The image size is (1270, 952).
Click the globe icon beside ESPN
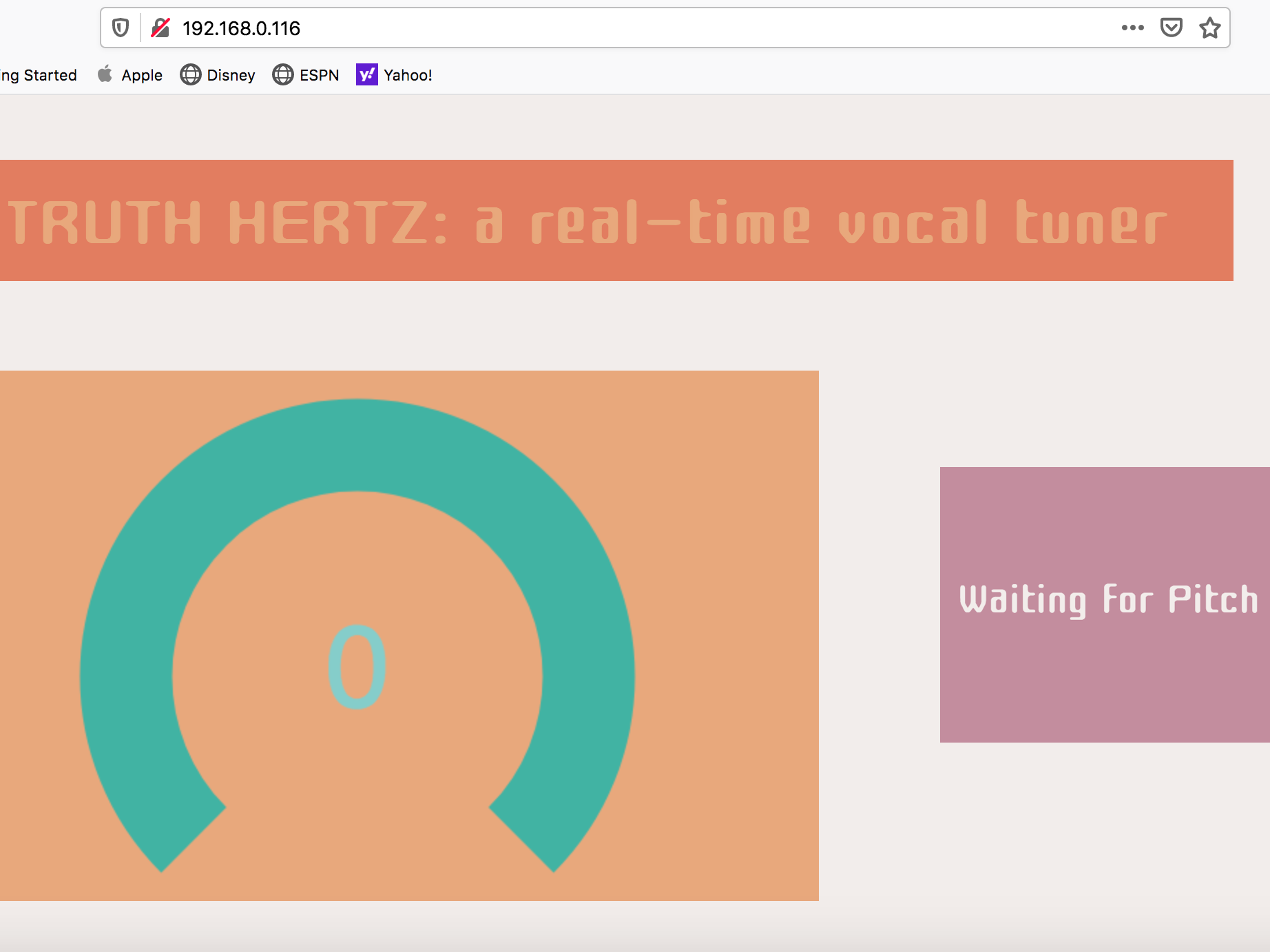283,74
